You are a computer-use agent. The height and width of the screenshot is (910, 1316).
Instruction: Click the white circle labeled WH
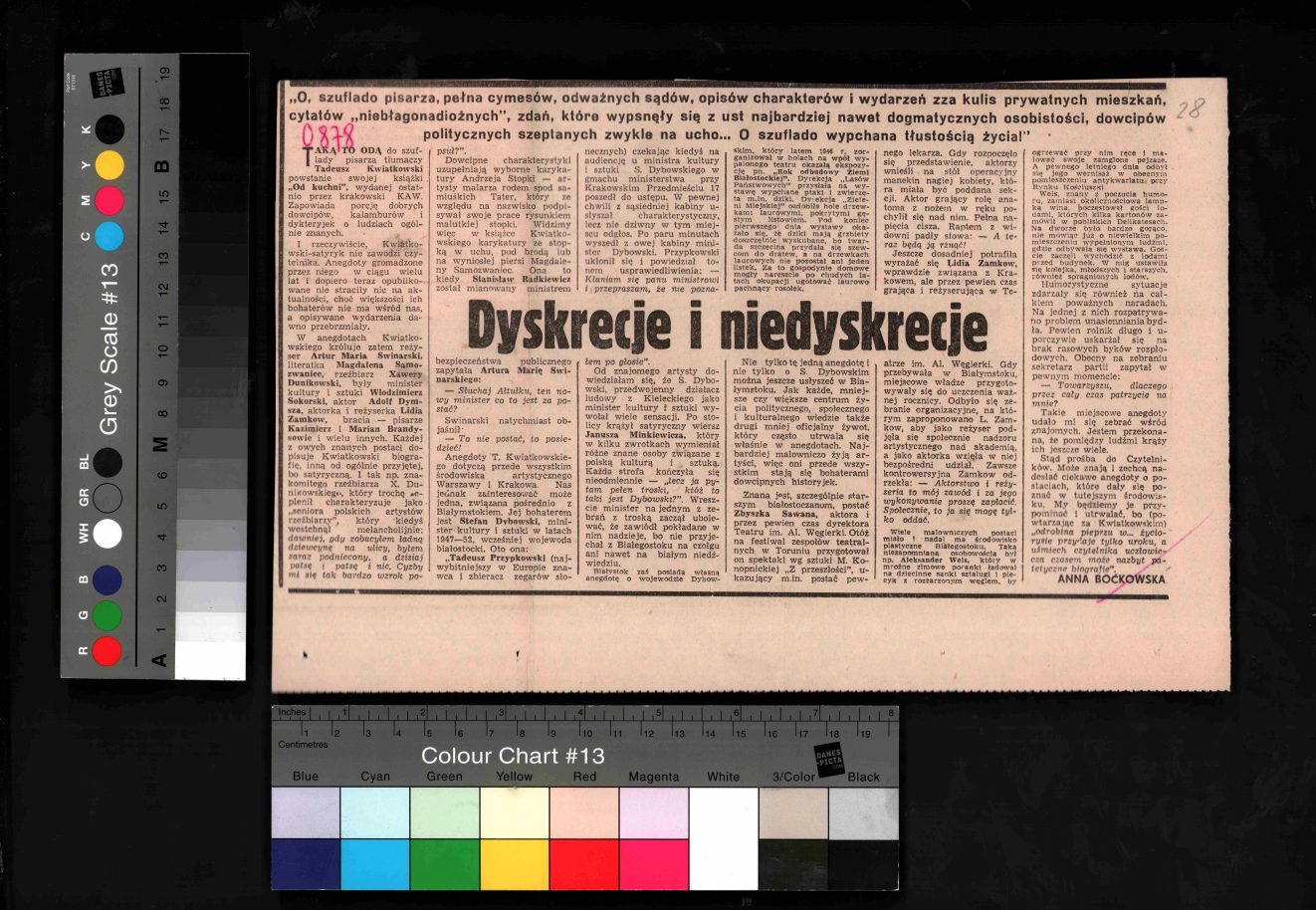(x=107, y=535)
